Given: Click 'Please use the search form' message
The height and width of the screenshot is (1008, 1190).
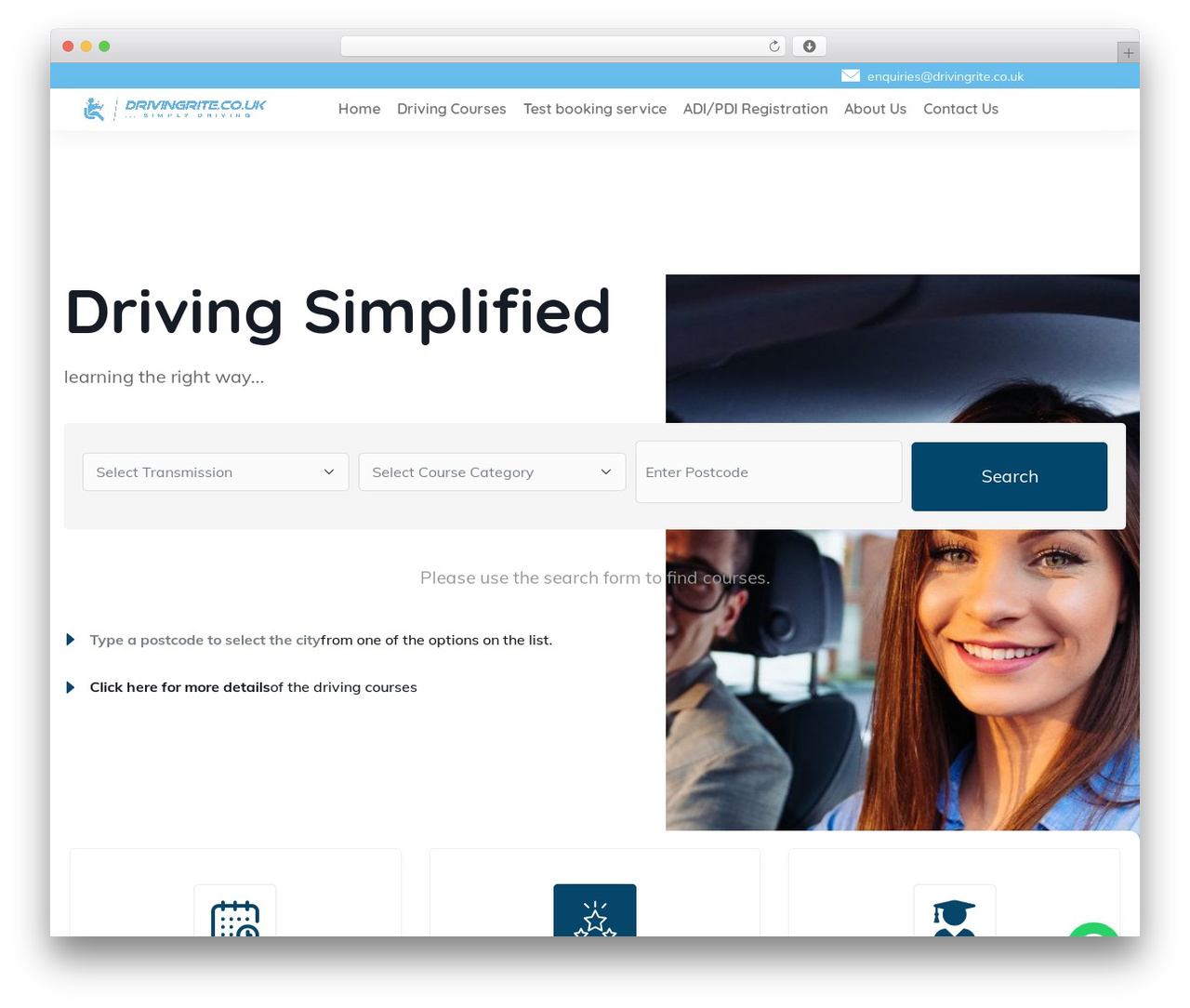Looking at the screenshot, I should click(x=595, y=577).
